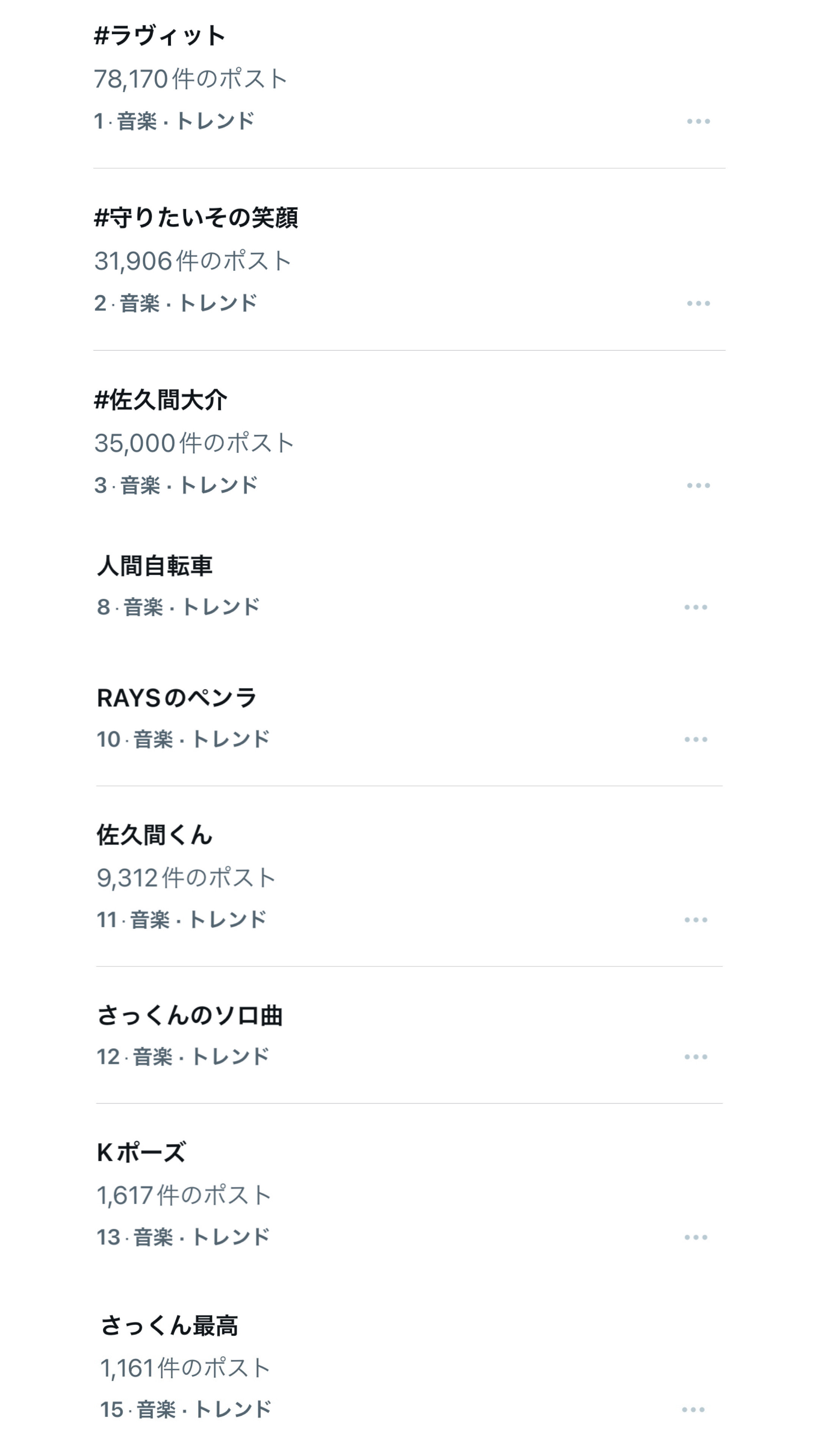Open more options for #守りたいその笑顔 trend
The image size is (819, 1456).
pyautogui.click(x=698, y=303)
